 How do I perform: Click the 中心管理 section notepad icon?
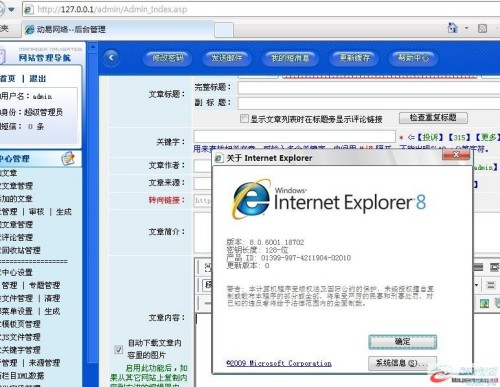68,159
